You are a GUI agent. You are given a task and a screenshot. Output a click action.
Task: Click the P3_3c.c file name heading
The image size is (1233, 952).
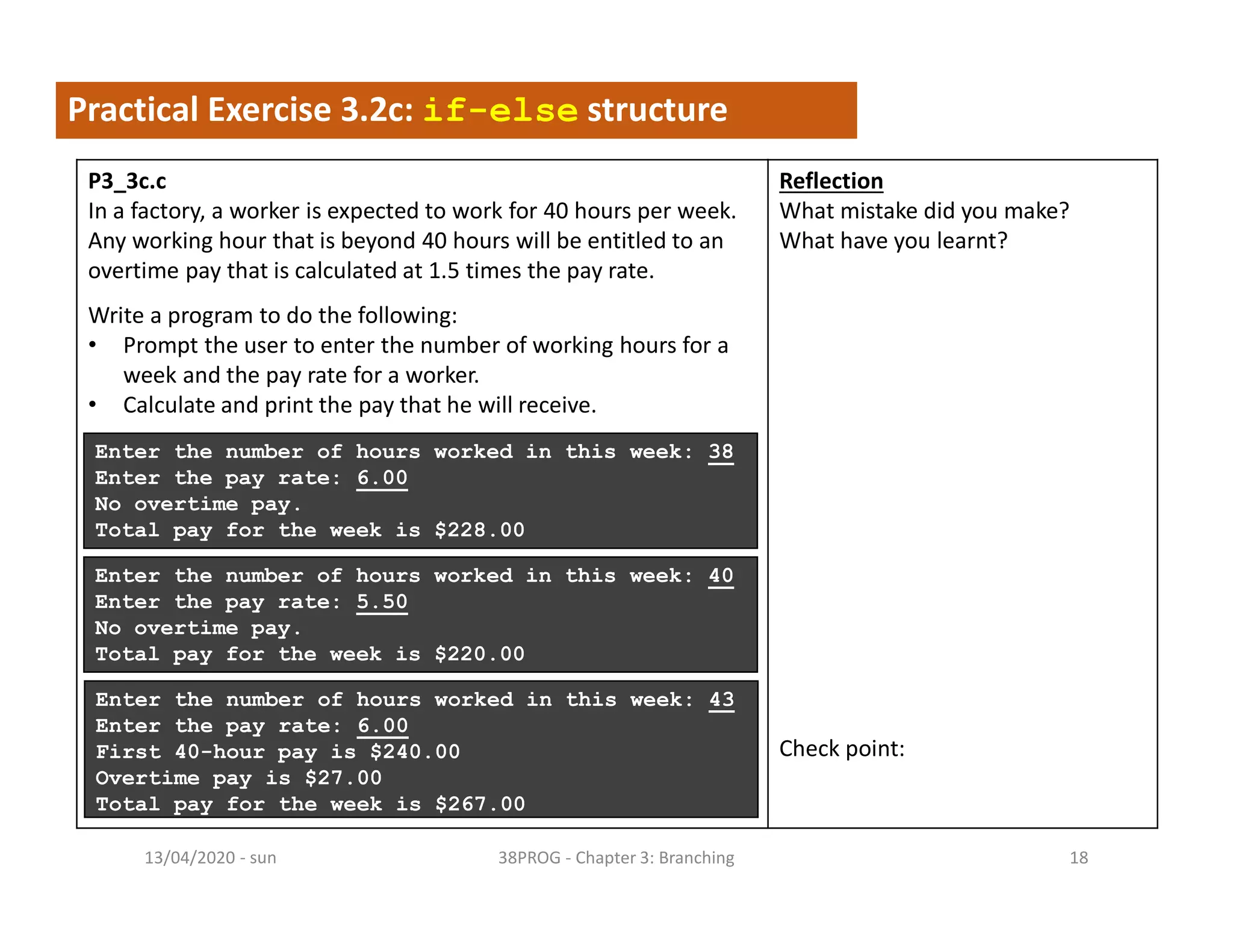click(127, 181)
